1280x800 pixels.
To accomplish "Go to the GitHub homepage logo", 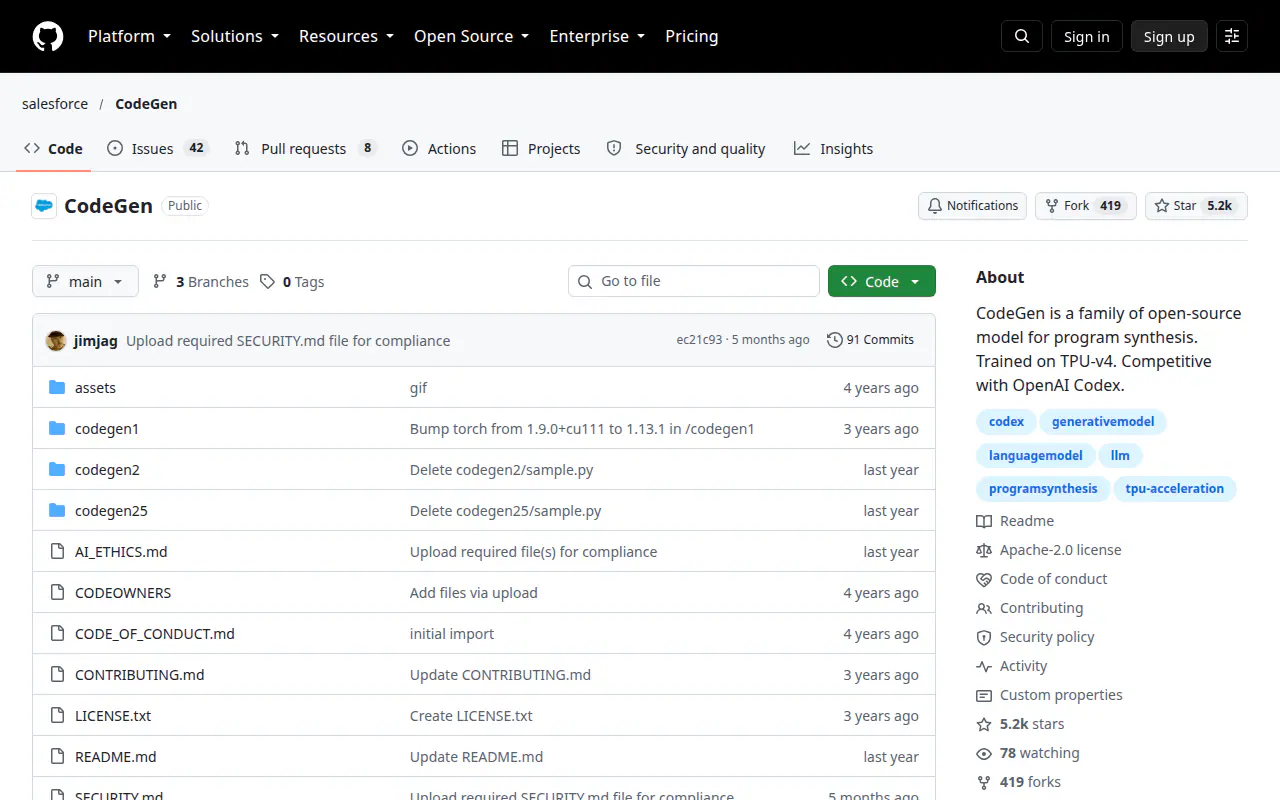I will (x=48, y=36).
